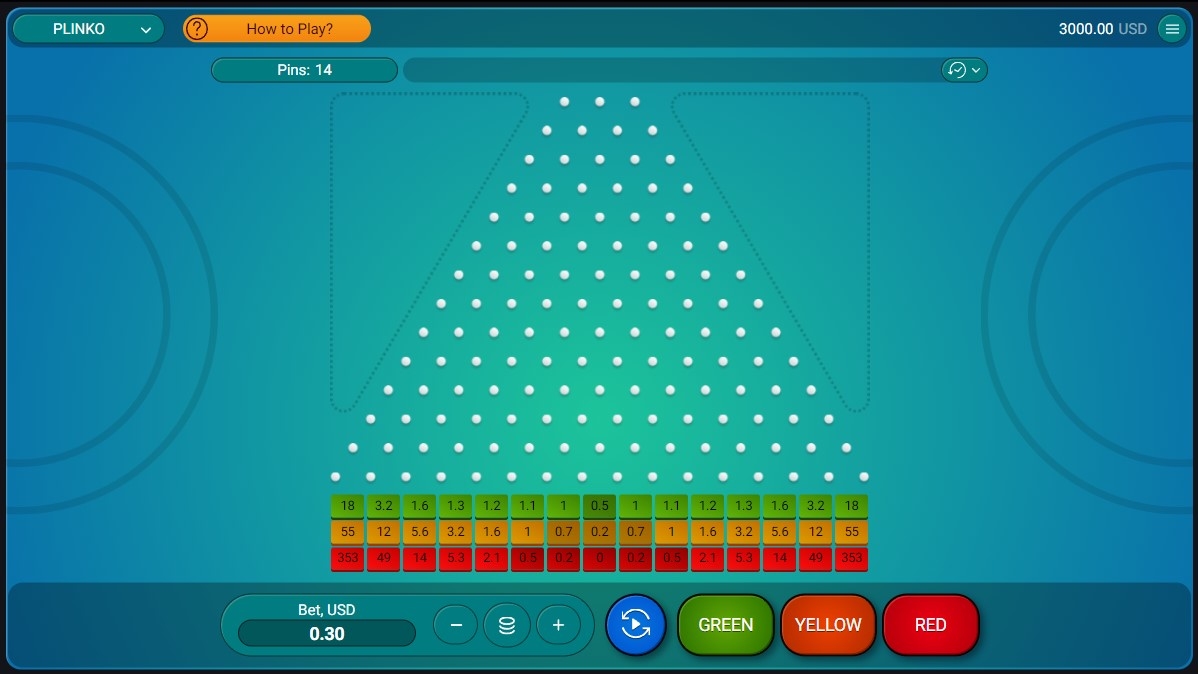Click the How to Play? button
Image resolution: width=1198 pixels, height=674 pixels.
point(277,29)
